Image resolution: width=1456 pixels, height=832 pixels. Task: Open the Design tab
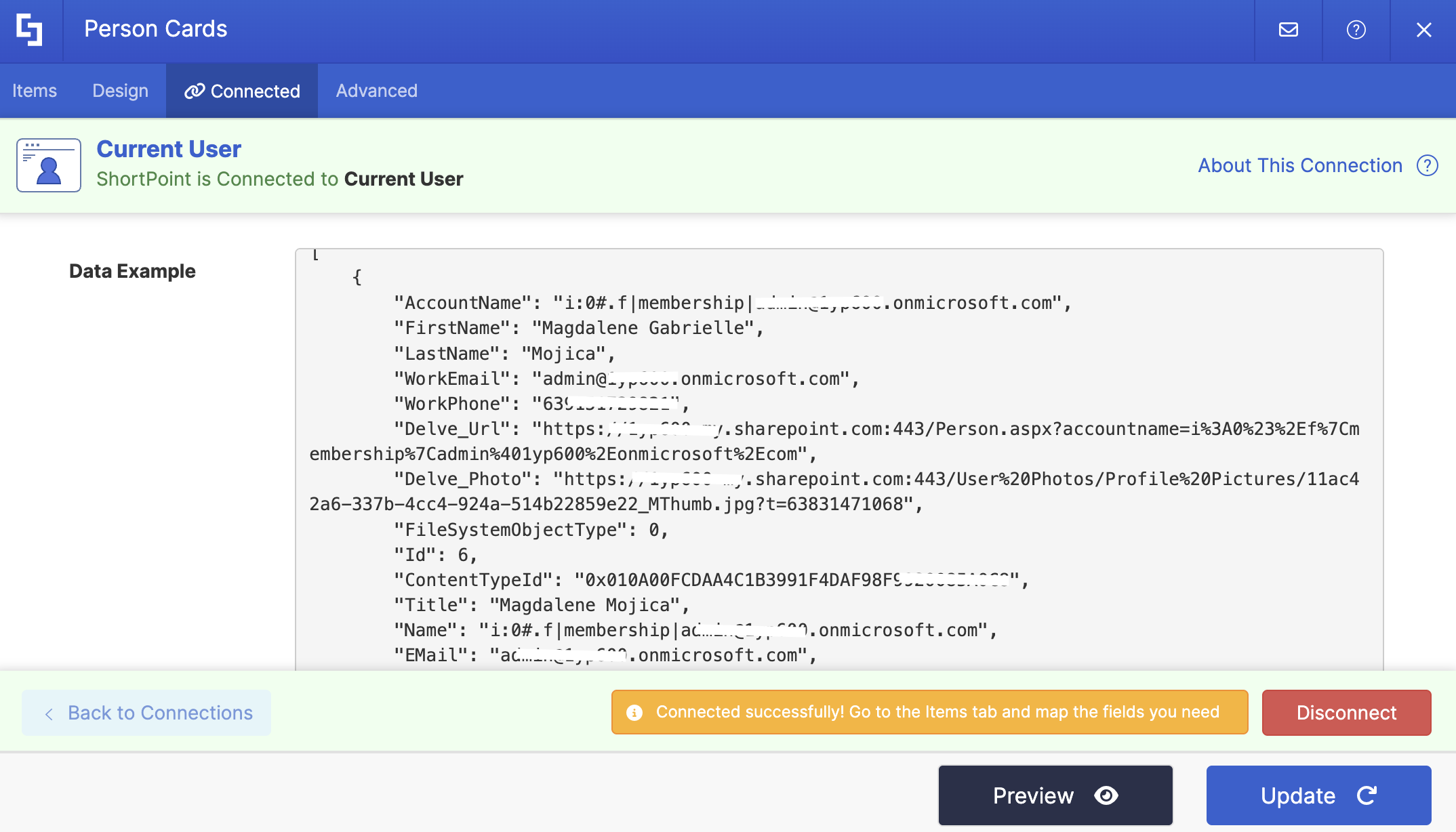click(120, 91)
